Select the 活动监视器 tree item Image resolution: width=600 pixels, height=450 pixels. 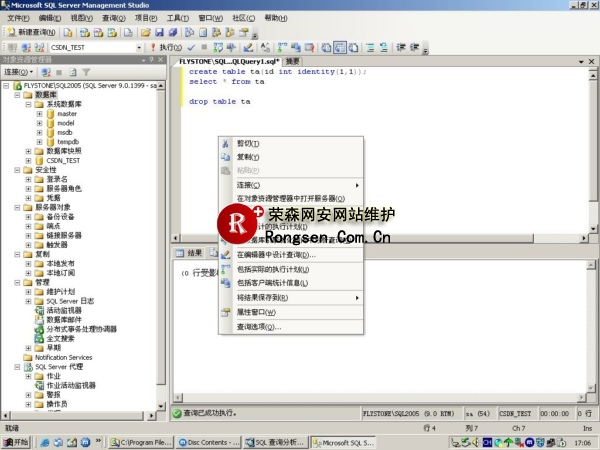click(x=64, y=310)
